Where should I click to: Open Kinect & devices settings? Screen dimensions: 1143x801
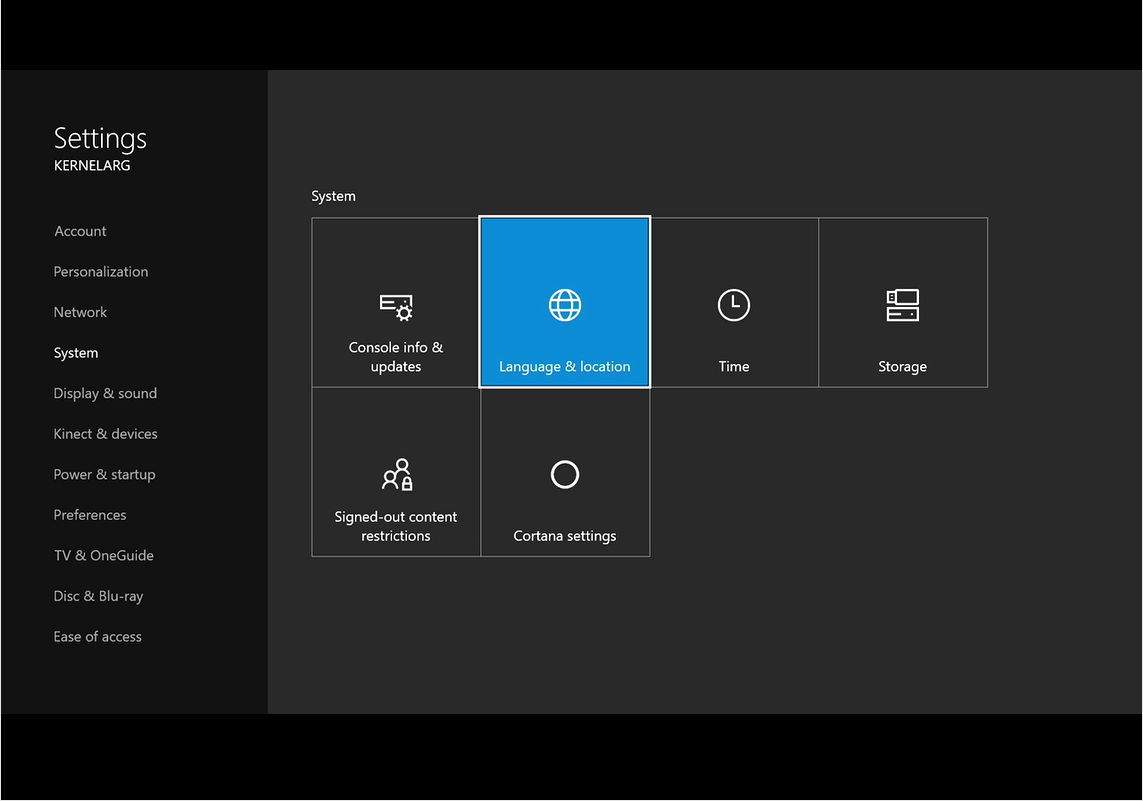pyautogui.click(x=105, y=433)
